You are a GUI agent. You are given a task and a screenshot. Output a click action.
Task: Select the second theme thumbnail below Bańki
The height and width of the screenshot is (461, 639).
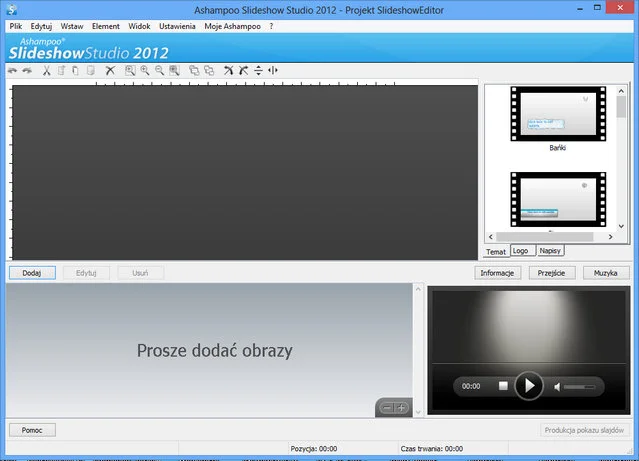558,199
